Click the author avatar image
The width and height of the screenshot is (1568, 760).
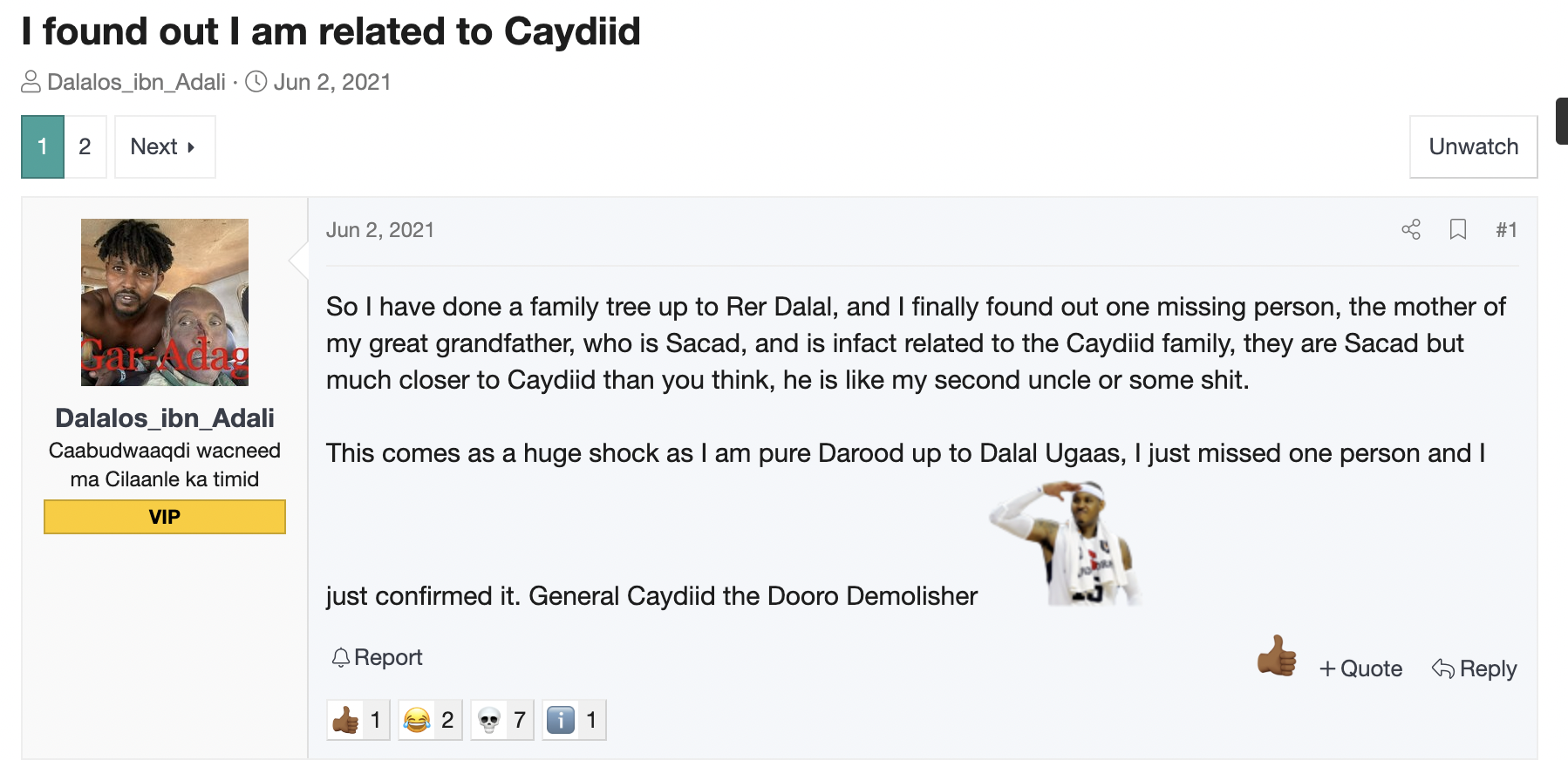pos(165,302)
